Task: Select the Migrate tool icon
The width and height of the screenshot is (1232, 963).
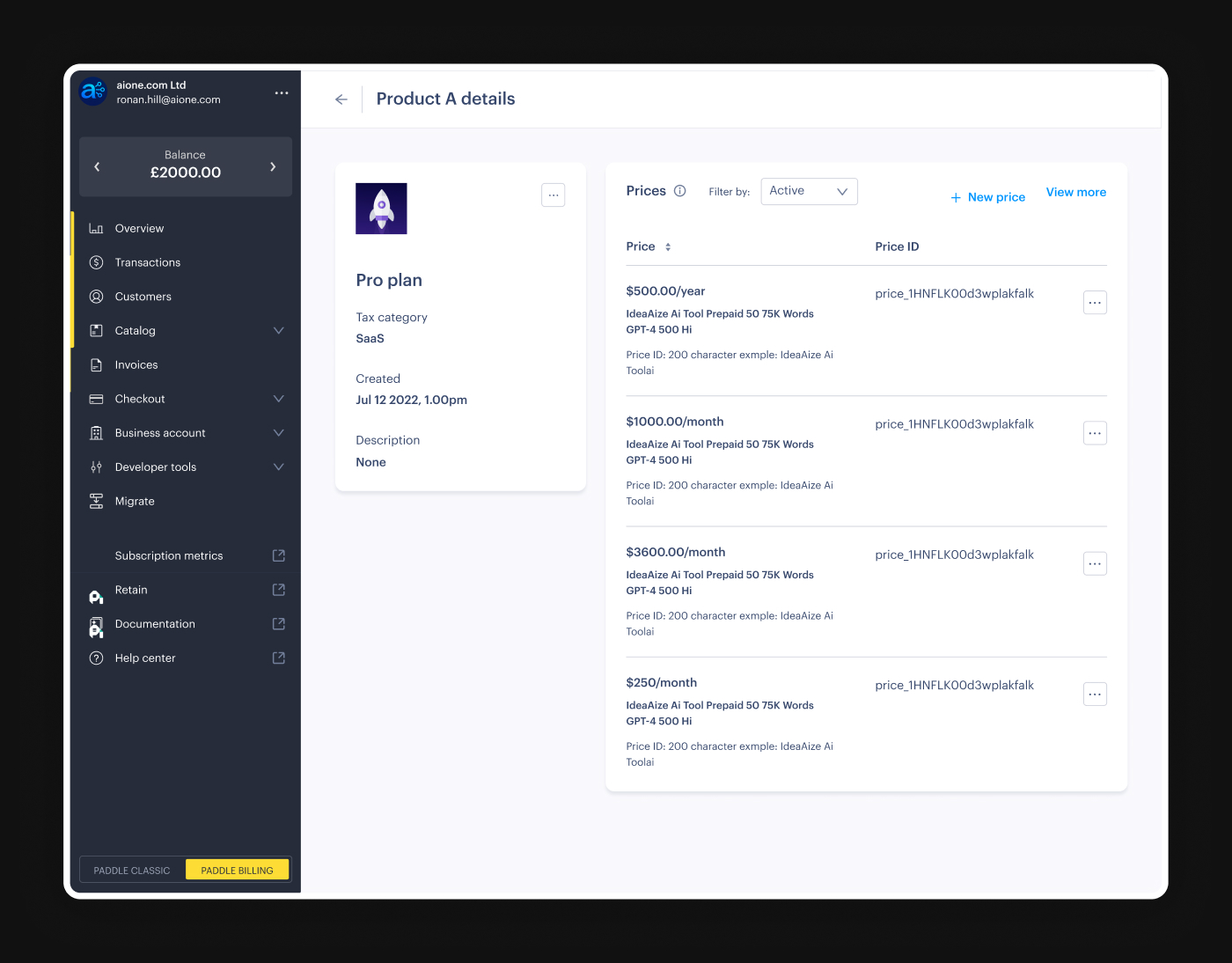Action: point(97,501)
